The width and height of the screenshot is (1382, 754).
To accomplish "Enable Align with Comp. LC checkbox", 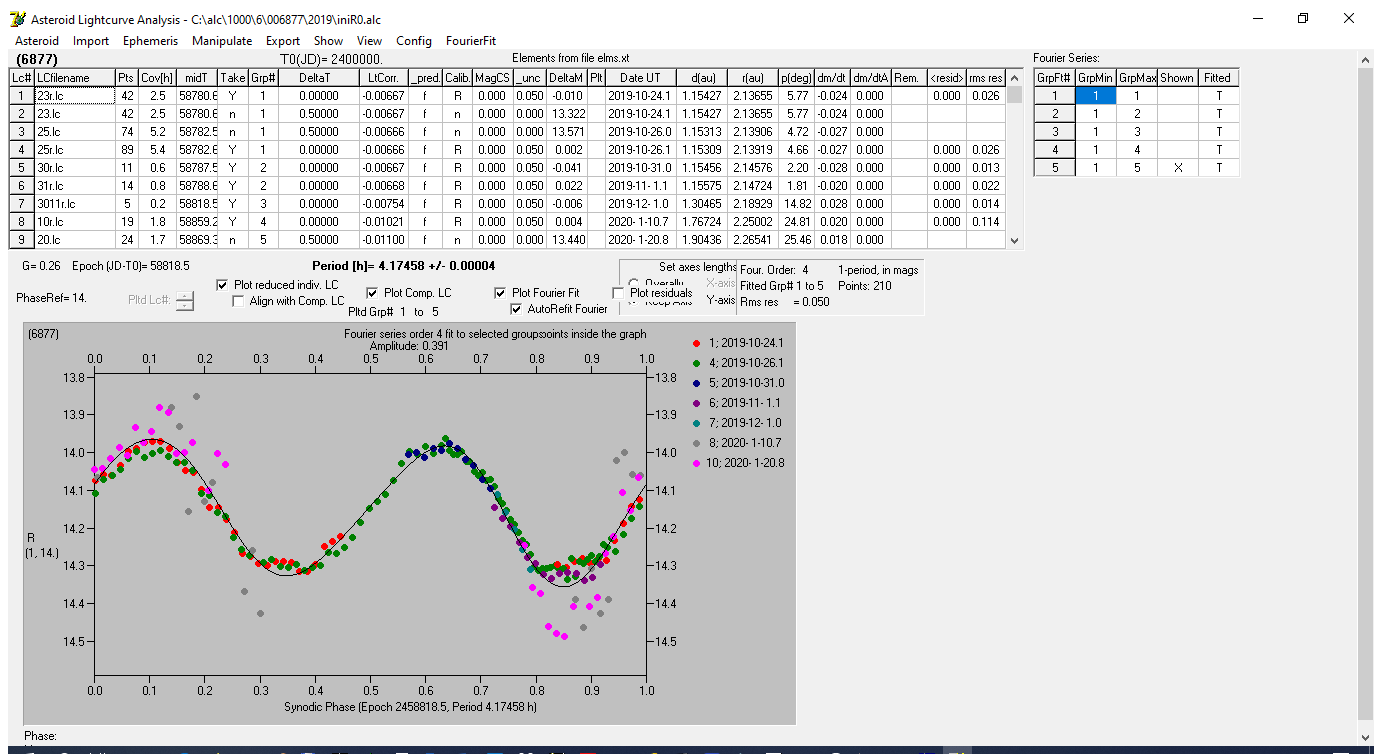I will pyautogui.click(x=239, y=301).
